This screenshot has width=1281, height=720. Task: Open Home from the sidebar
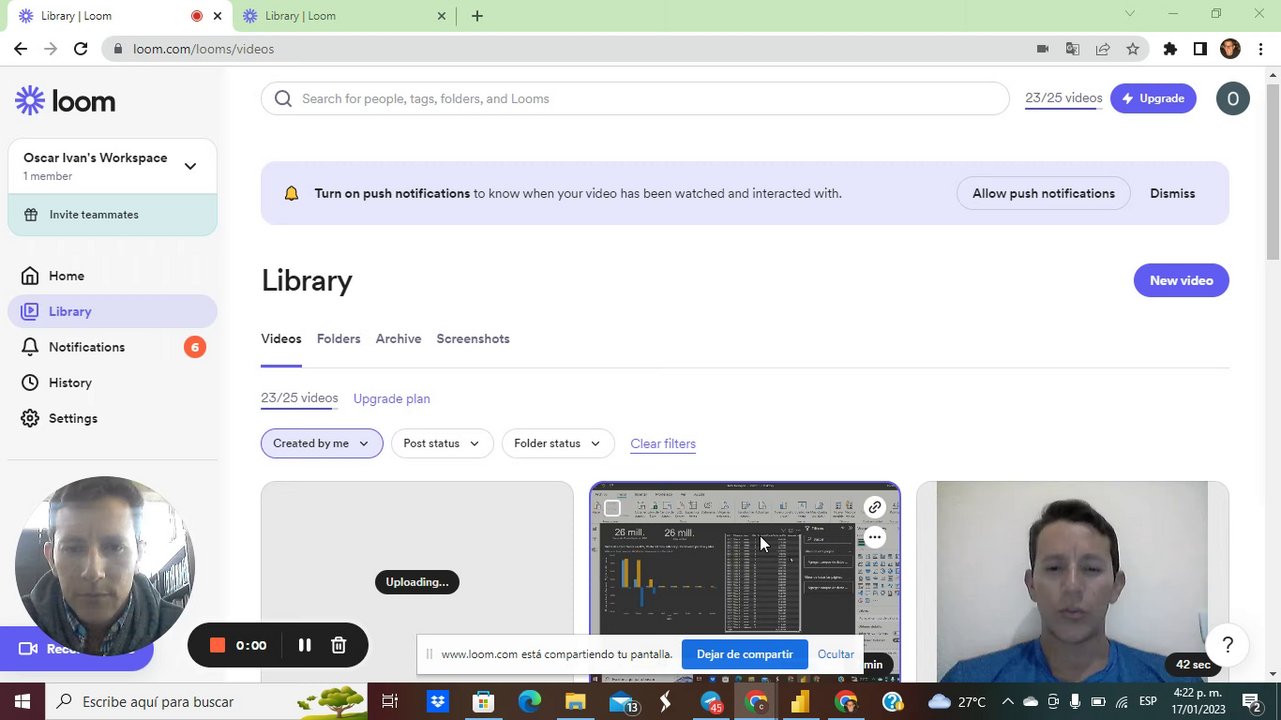pos(67,276)
